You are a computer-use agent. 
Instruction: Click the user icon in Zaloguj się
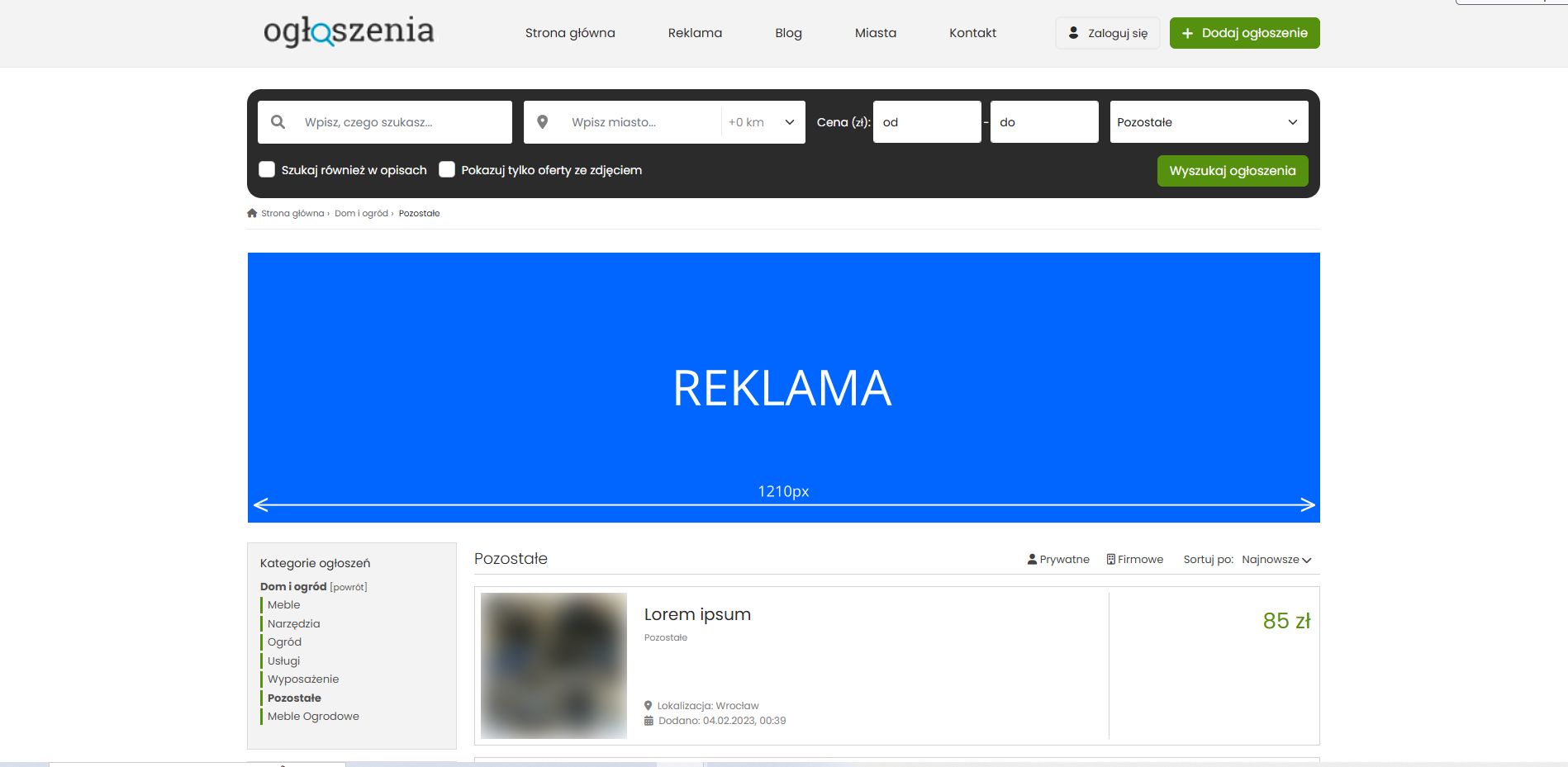pyautogui.click(x=1073, y=33)
